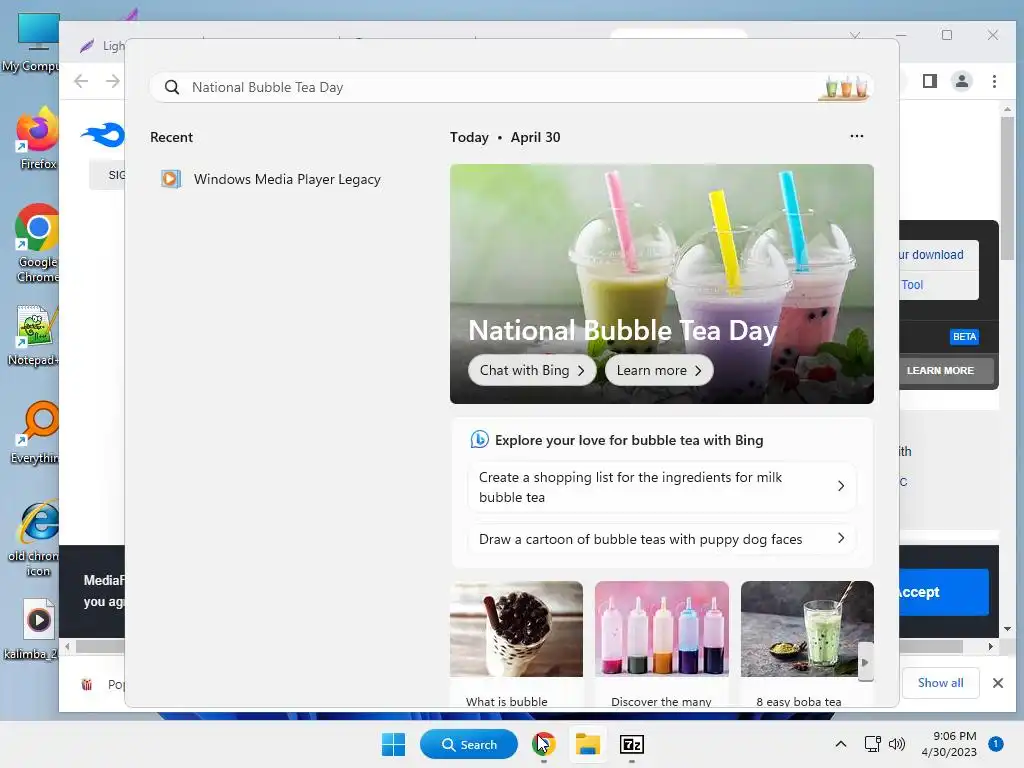Open the browser three-dot menu
1024x768 pixels.
pyautogui.click(x=994, y=81)
